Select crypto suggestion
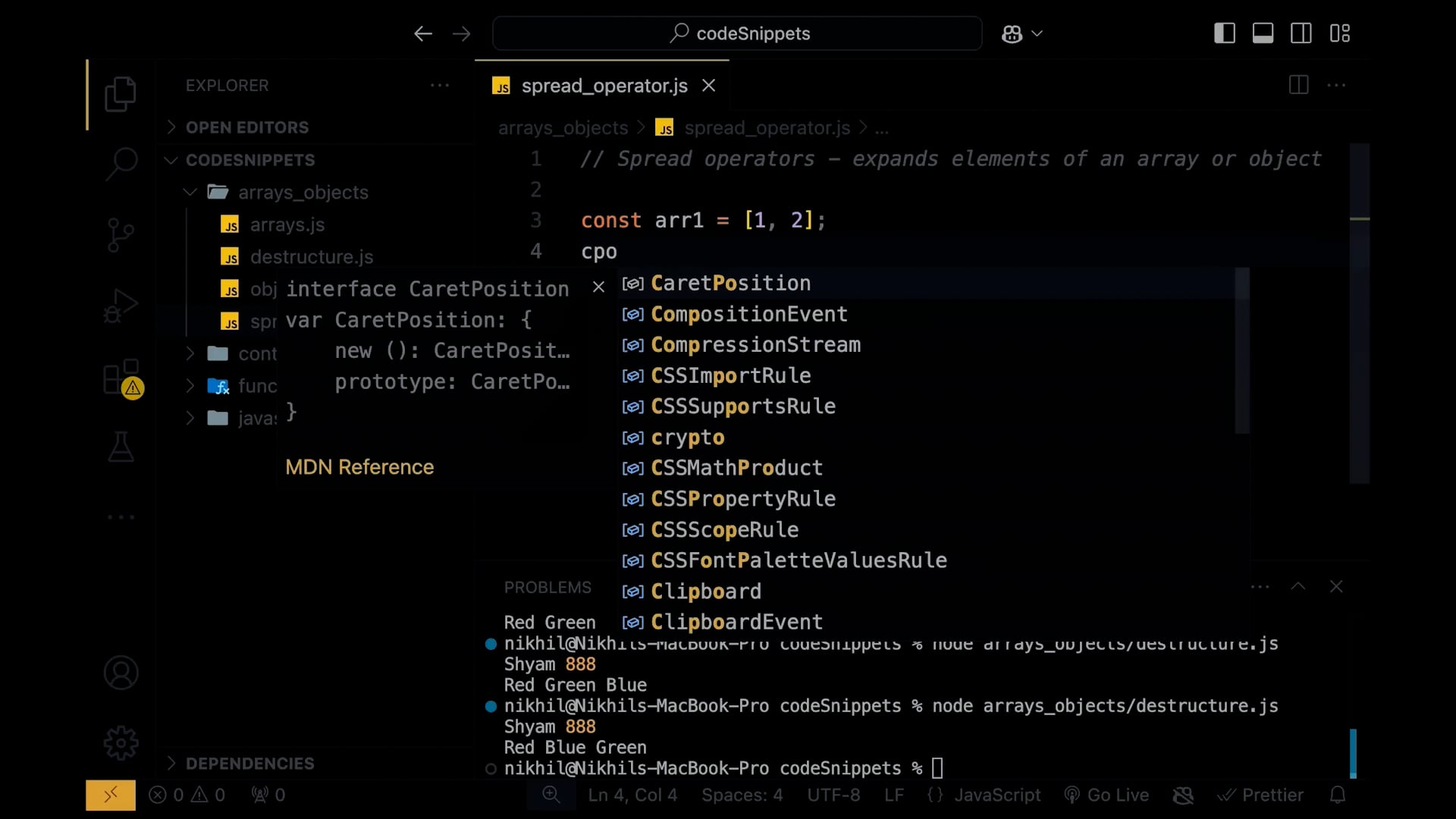 coord(927,438)
